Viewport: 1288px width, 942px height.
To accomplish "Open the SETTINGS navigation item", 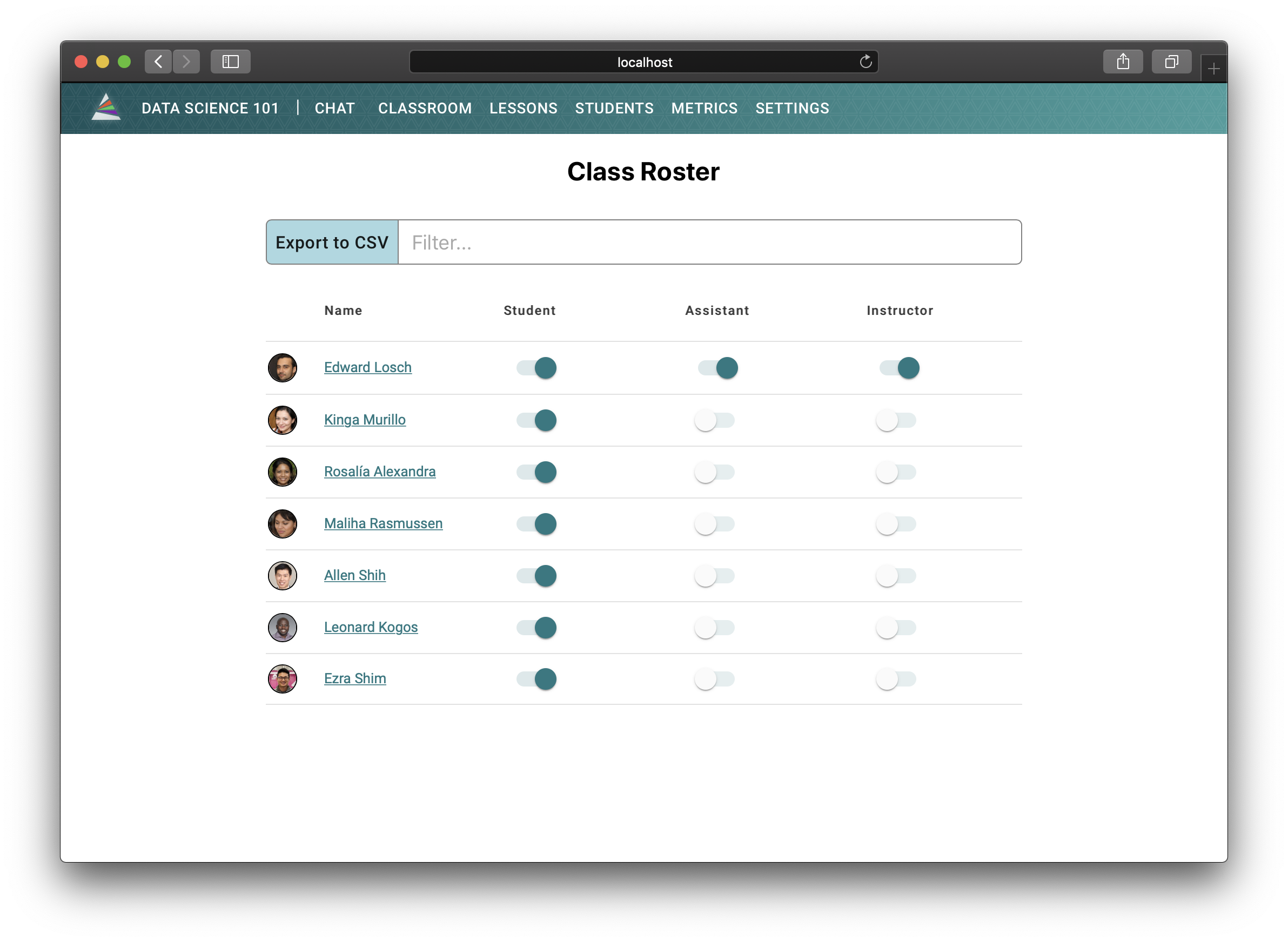I will [x=791, y=109].
